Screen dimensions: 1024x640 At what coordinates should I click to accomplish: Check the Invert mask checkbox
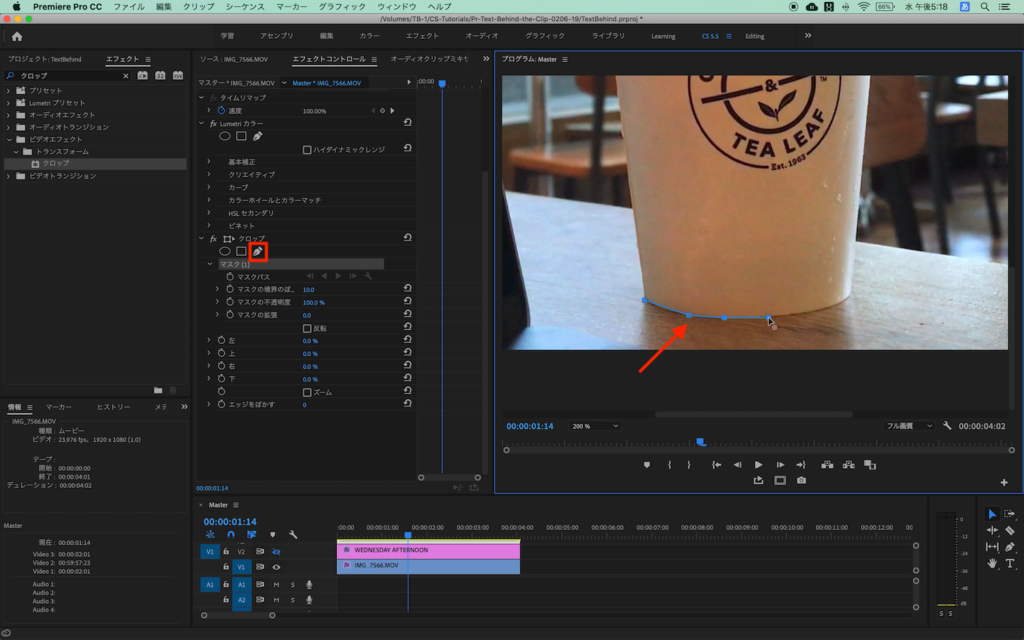point(307,328)
